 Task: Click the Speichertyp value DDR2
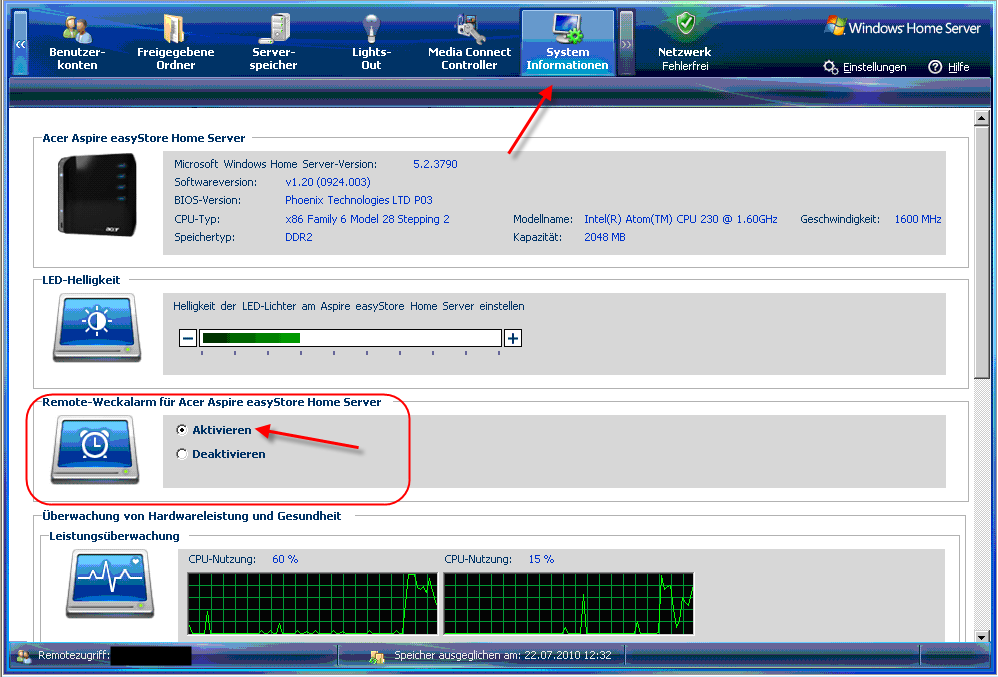click(299, 237)
